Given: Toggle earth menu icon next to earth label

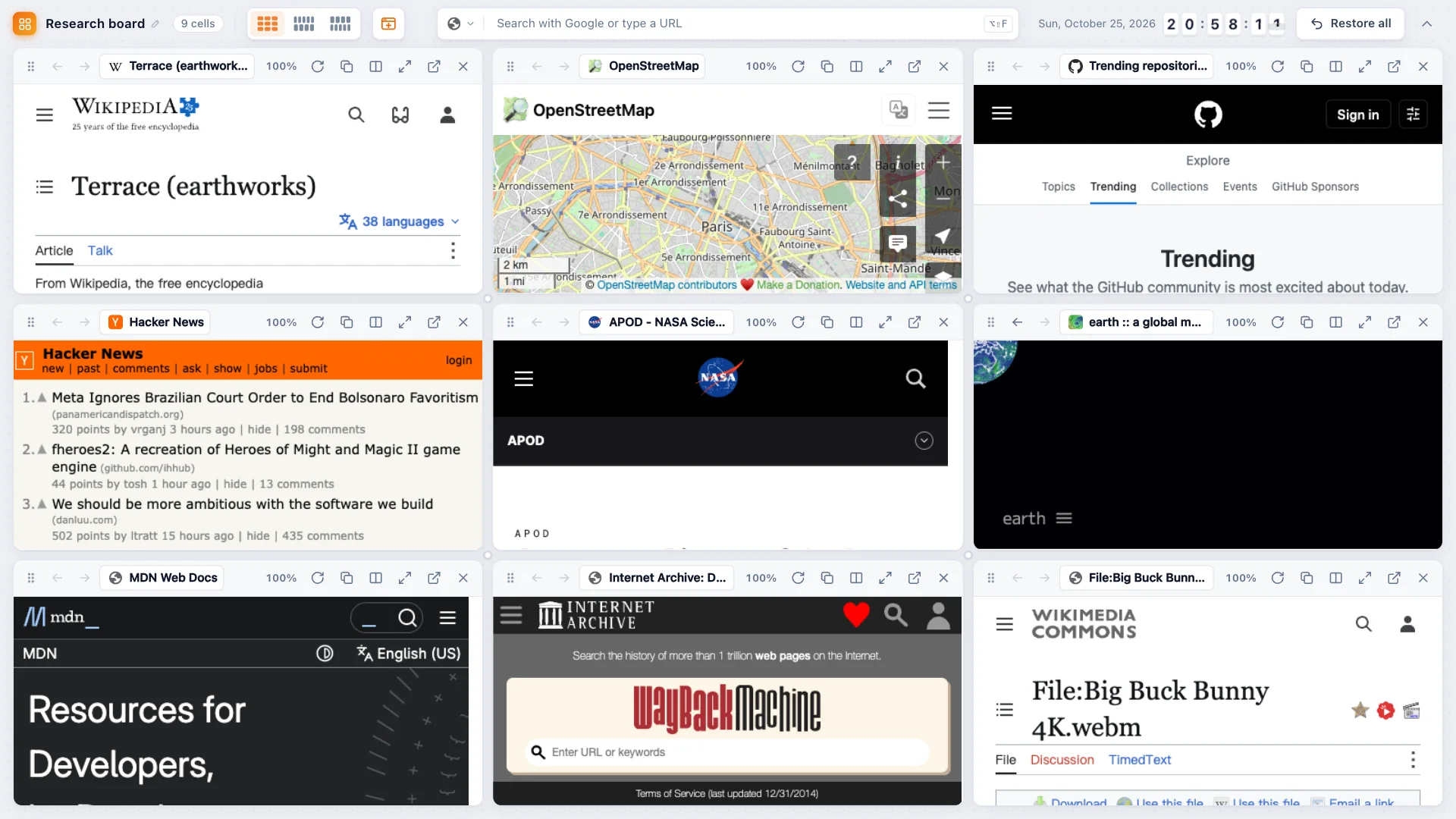Looking at the screenshot, I should pos(1064,519).
